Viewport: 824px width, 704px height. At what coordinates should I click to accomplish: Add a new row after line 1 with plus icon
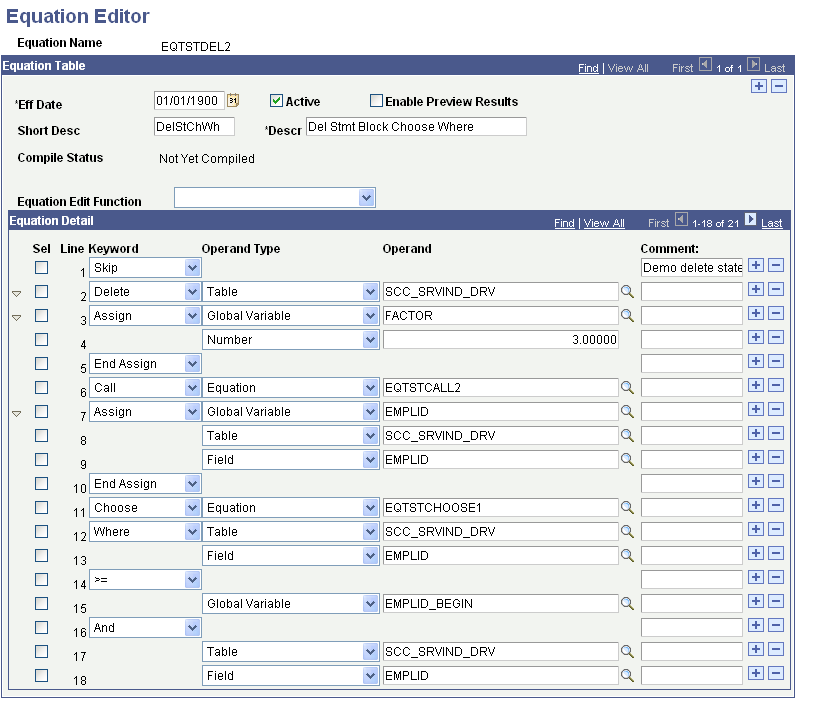[758, 267]
